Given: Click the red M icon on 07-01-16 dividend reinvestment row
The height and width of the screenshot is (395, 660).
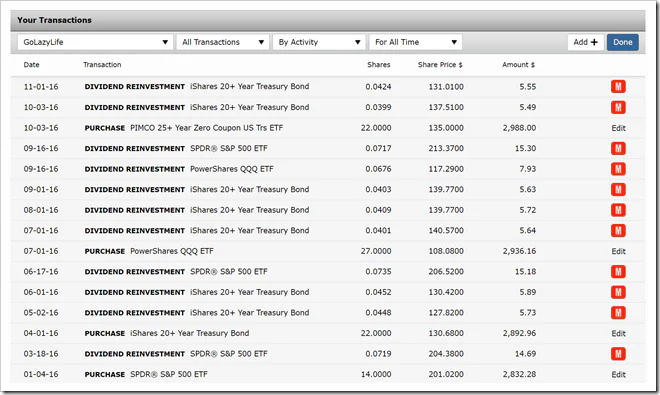Looking at the screenshot, I should coord(618,231).
